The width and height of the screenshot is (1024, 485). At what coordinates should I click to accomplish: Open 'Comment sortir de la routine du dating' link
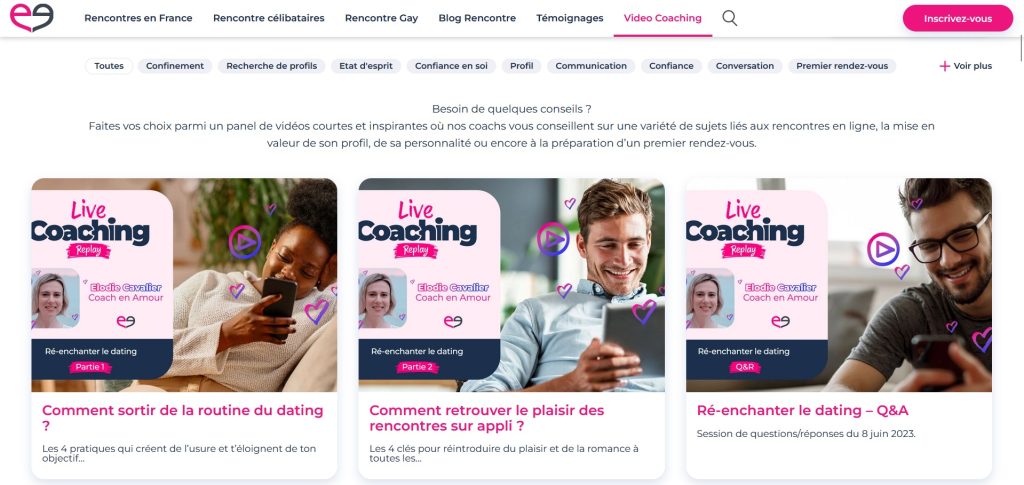coord(183,418)
